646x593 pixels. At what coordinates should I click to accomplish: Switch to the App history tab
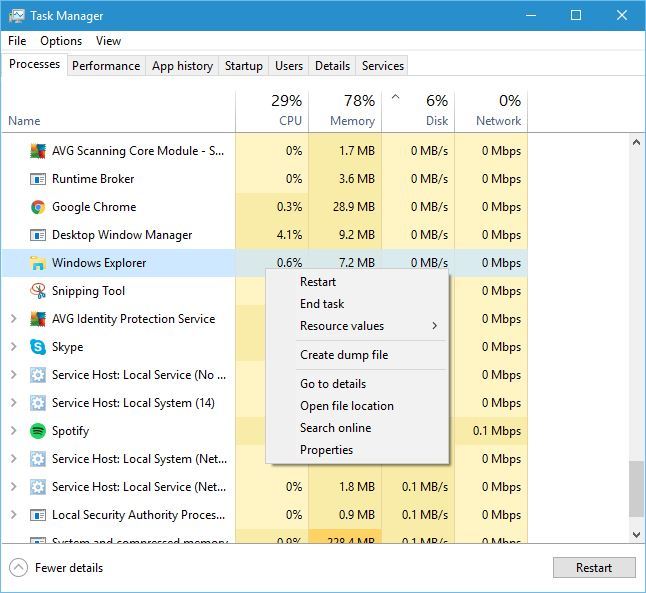pos(183,66)
